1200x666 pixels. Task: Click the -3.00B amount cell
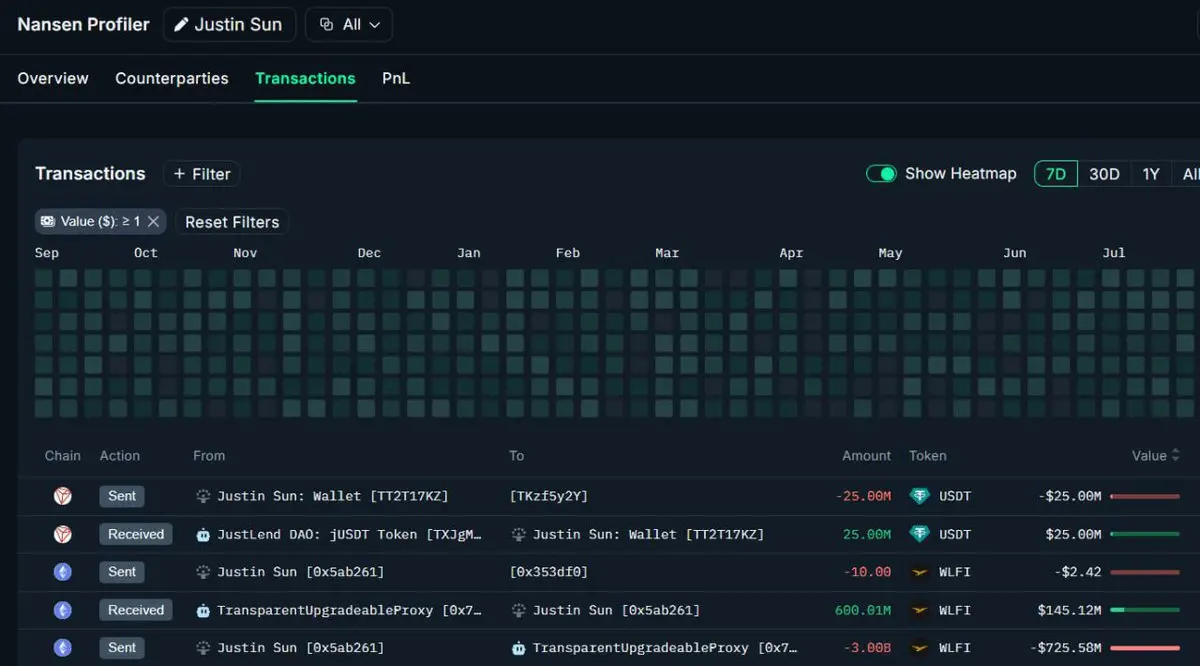pos(867,648)
